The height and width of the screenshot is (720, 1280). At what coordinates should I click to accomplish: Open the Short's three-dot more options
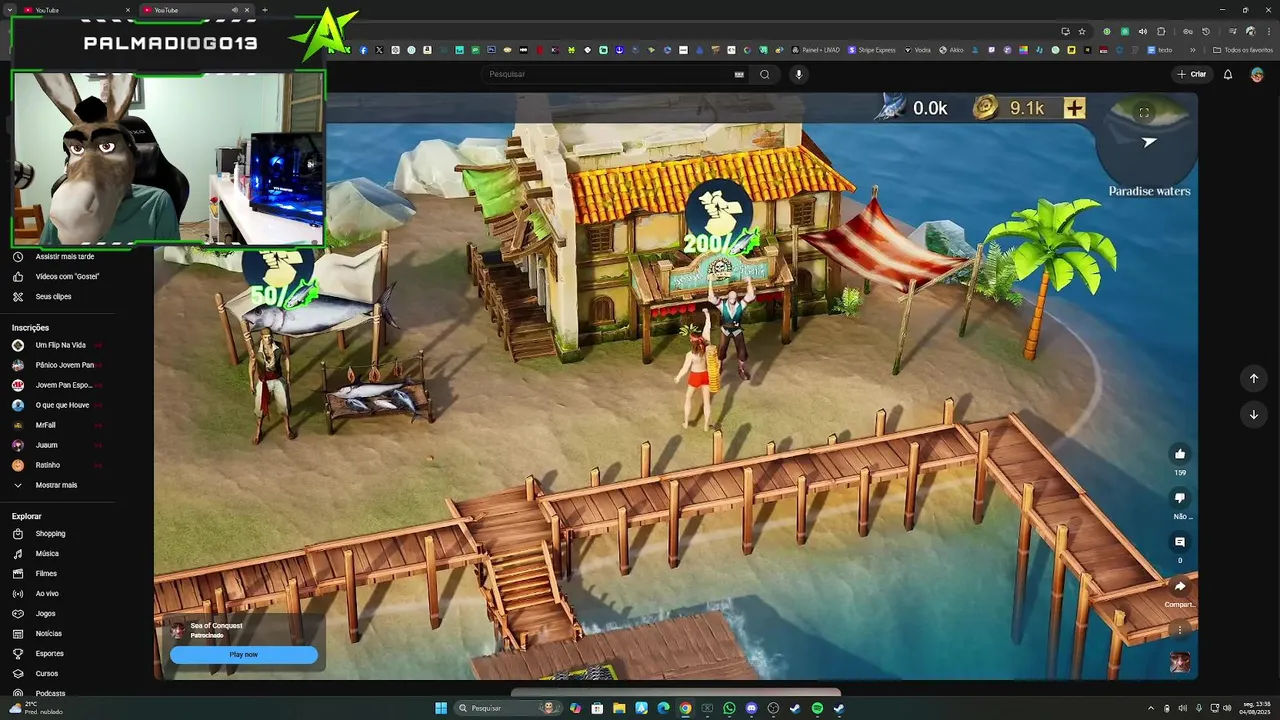[1180, 630]
